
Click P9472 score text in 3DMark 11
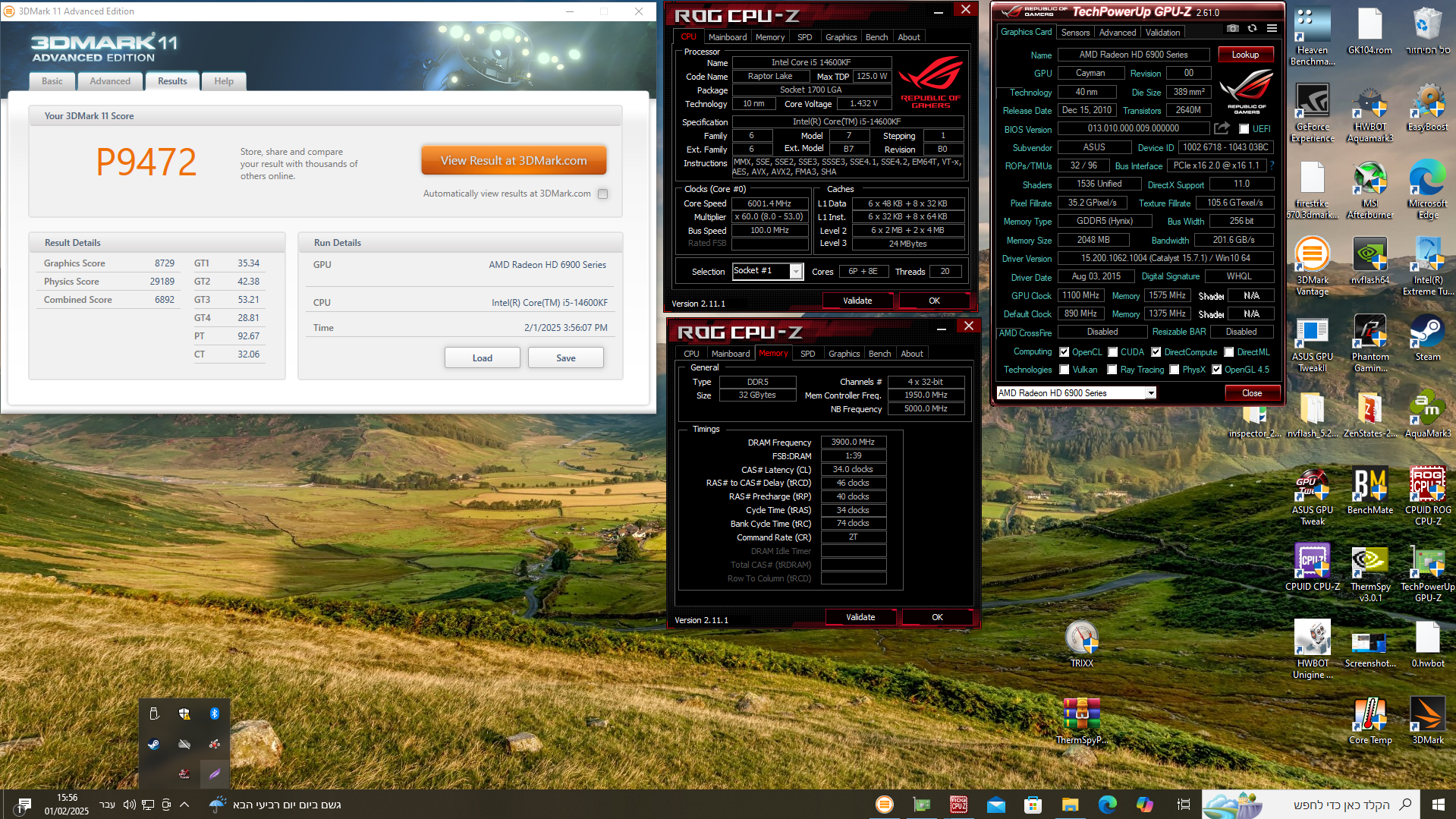pos(146,162)
